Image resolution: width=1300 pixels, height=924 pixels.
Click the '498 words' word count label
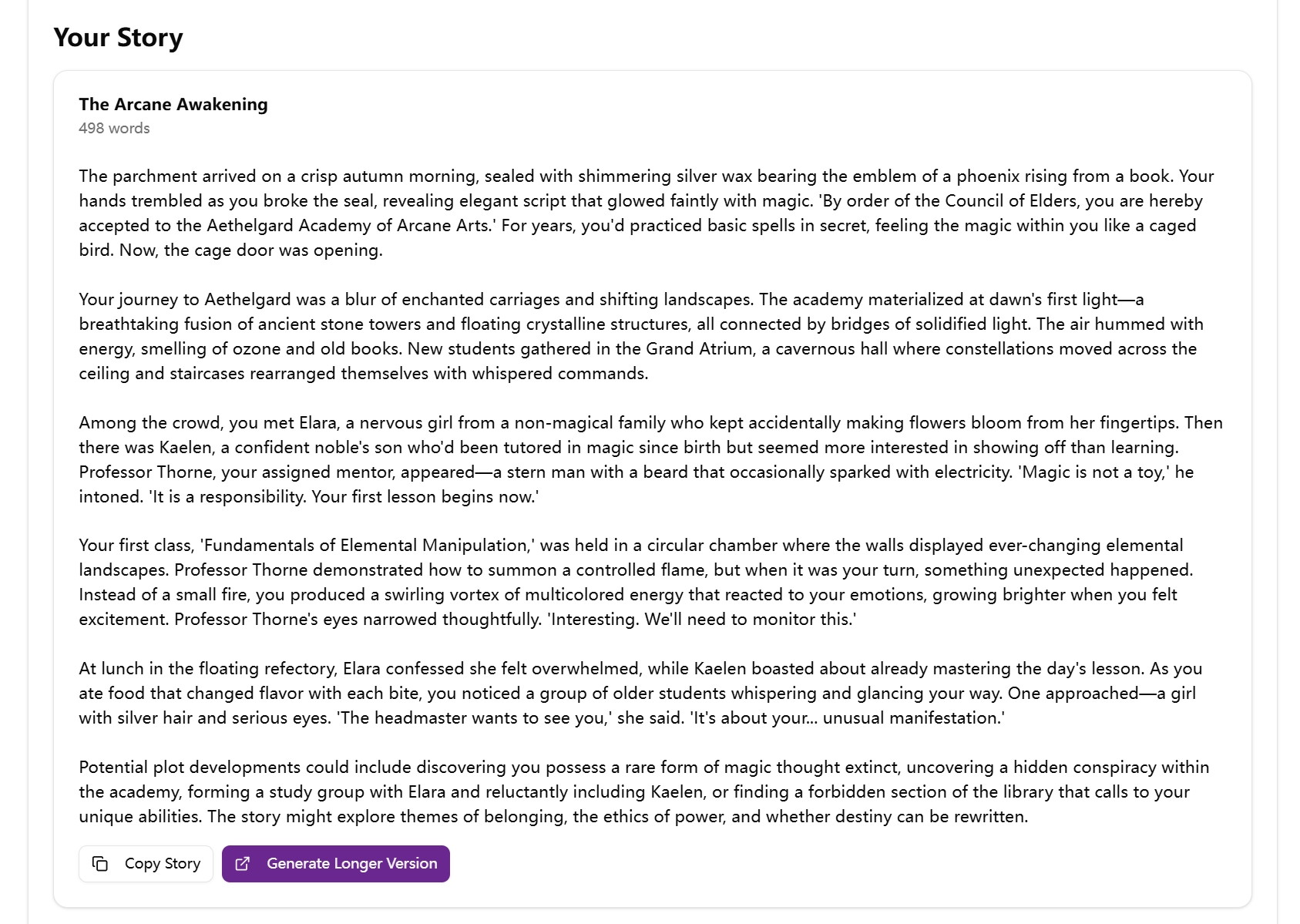click(x=114, y=129)
